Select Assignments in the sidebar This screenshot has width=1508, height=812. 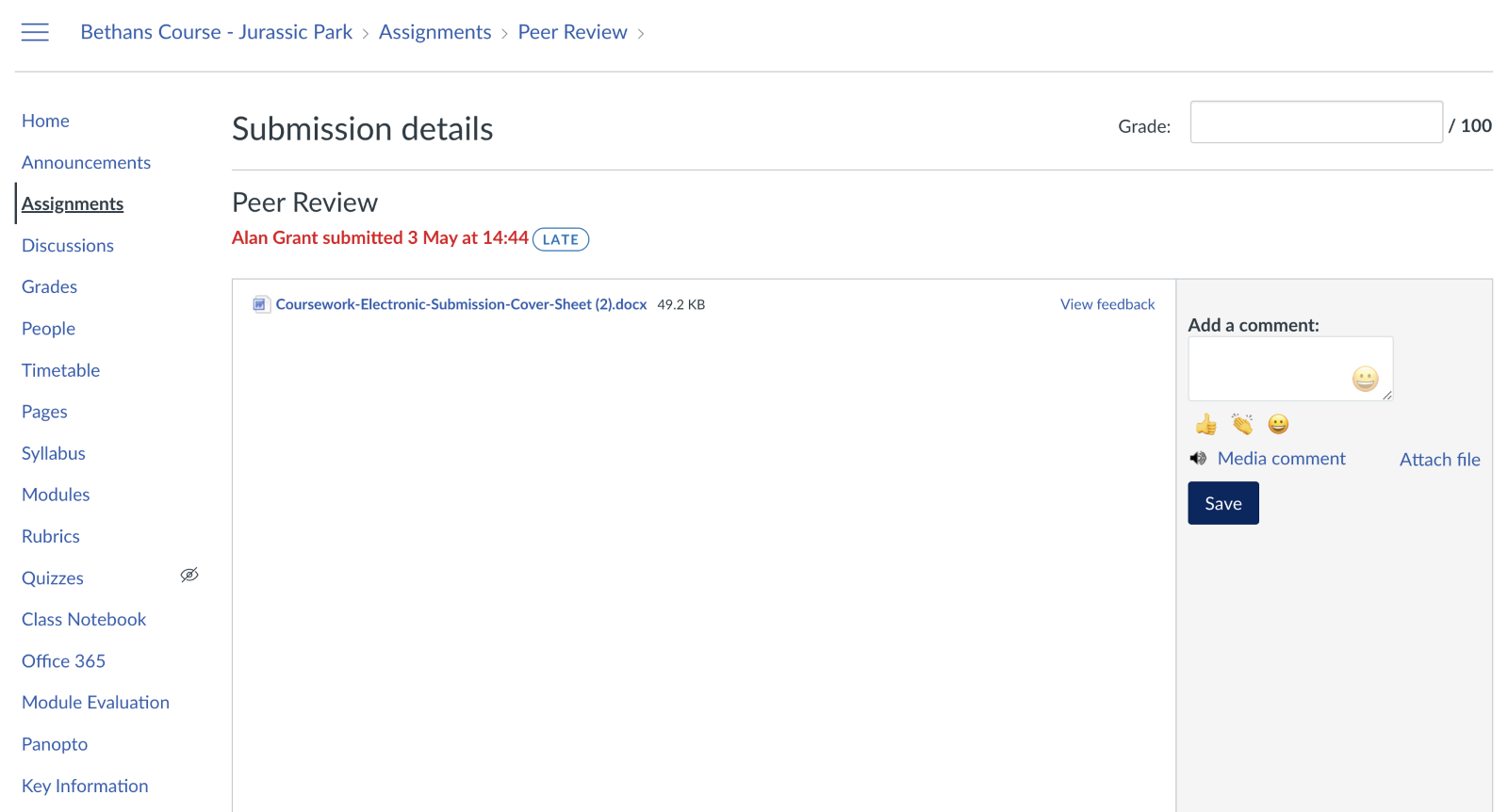coord(73,203)
